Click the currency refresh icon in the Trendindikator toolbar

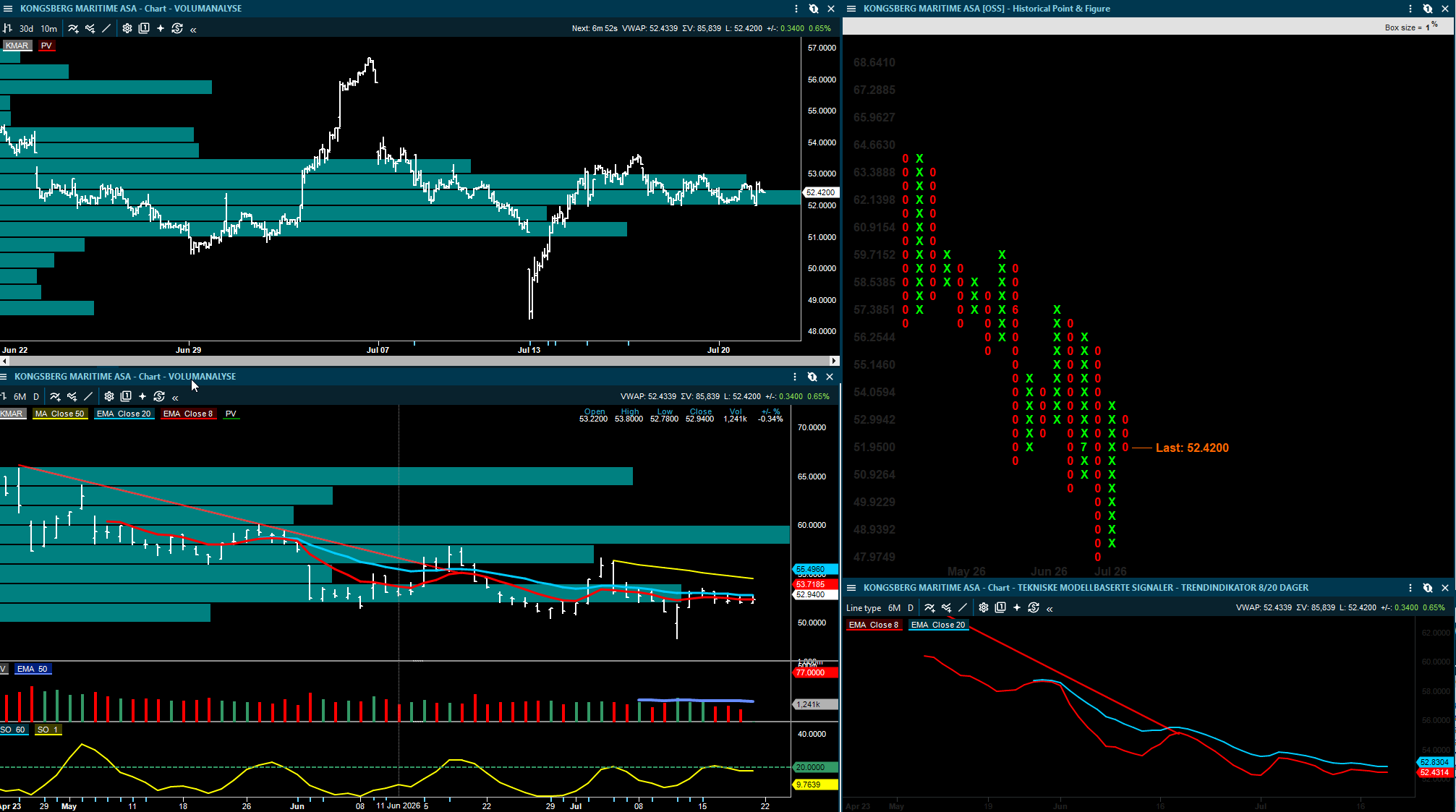(1034, 608)
